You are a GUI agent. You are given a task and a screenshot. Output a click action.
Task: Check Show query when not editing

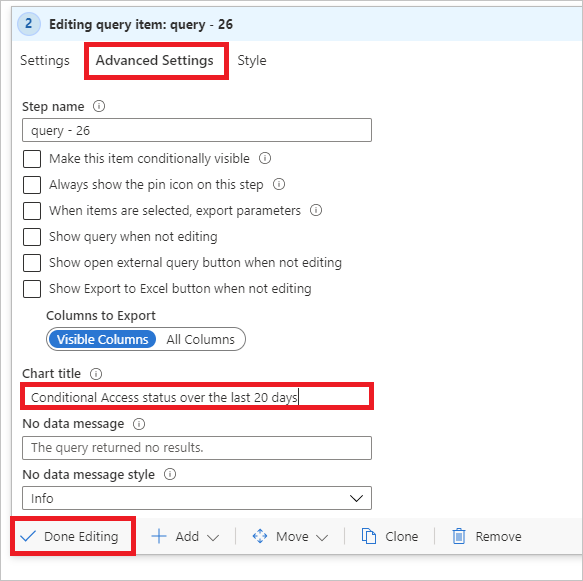click(x=32, y=237)
